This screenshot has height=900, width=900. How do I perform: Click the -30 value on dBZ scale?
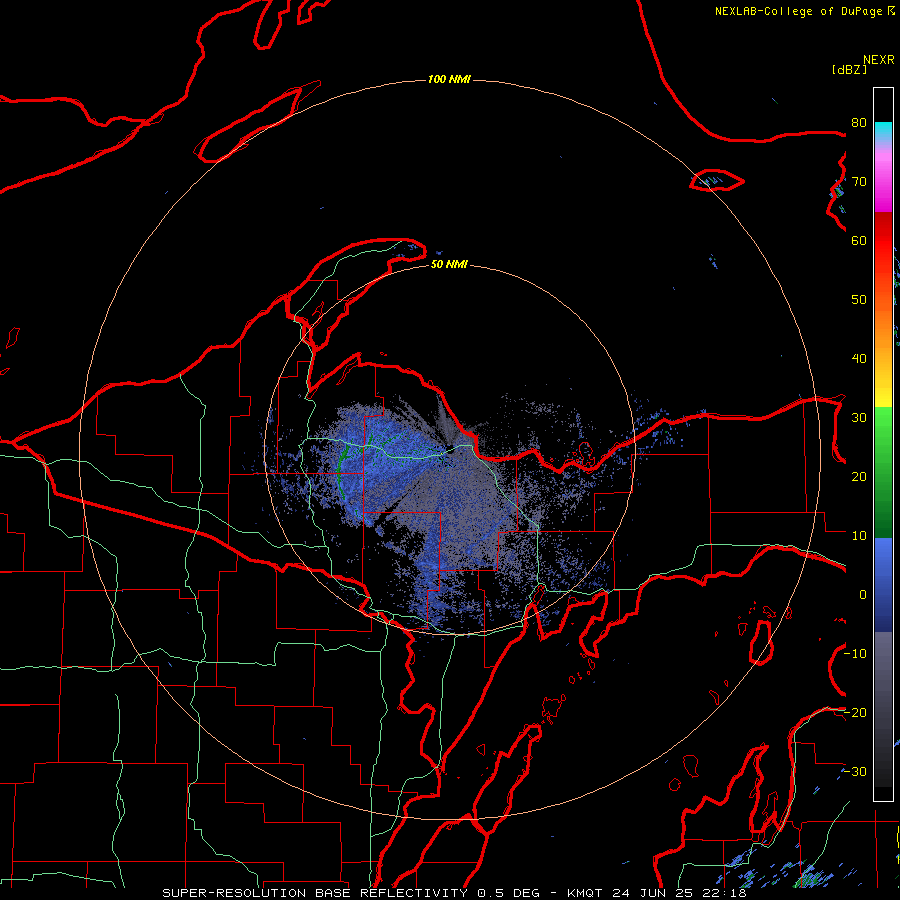(855, 772)
